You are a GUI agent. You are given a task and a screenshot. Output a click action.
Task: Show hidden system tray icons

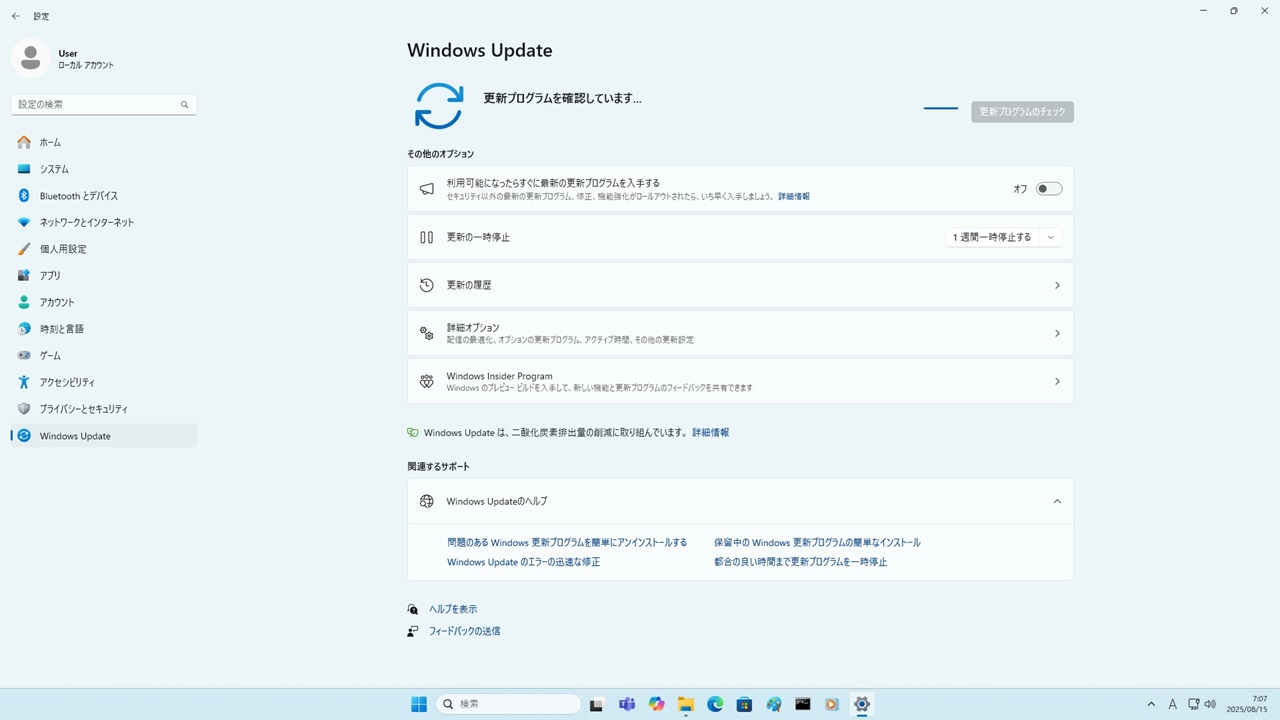(1151, 704)
